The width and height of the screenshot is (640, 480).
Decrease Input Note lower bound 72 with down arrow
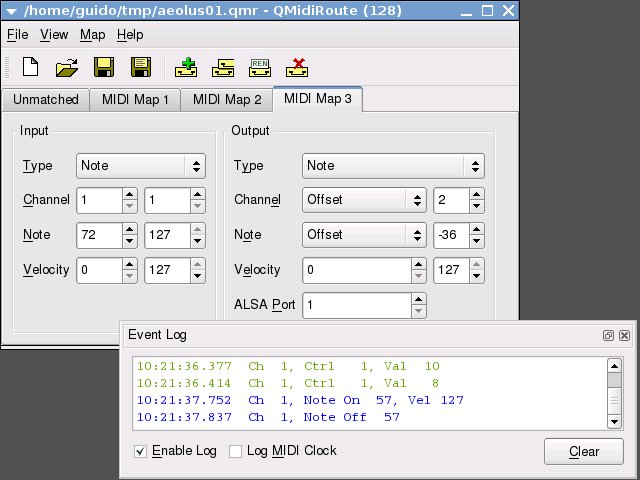coord(130,241)
